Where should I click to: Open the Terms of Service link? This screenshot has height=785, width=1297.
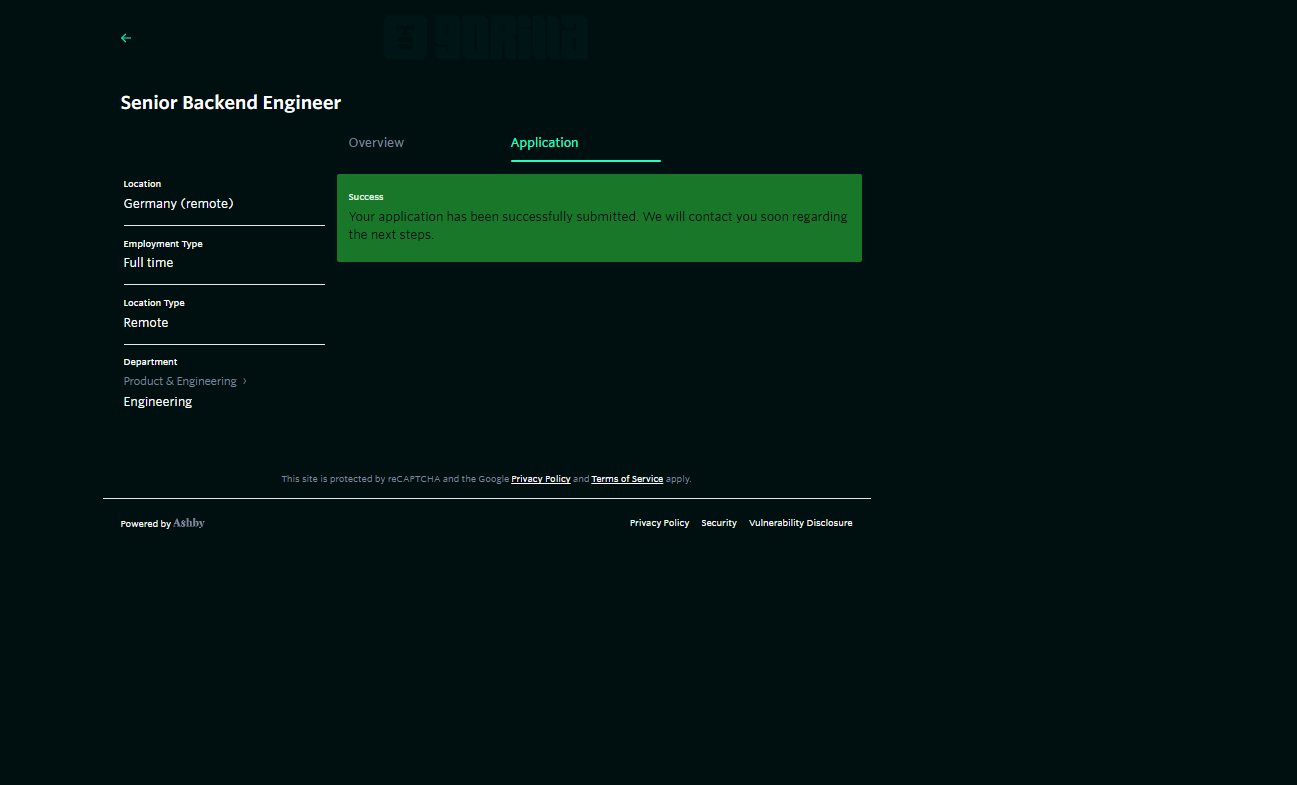click(x=627, y=479)
